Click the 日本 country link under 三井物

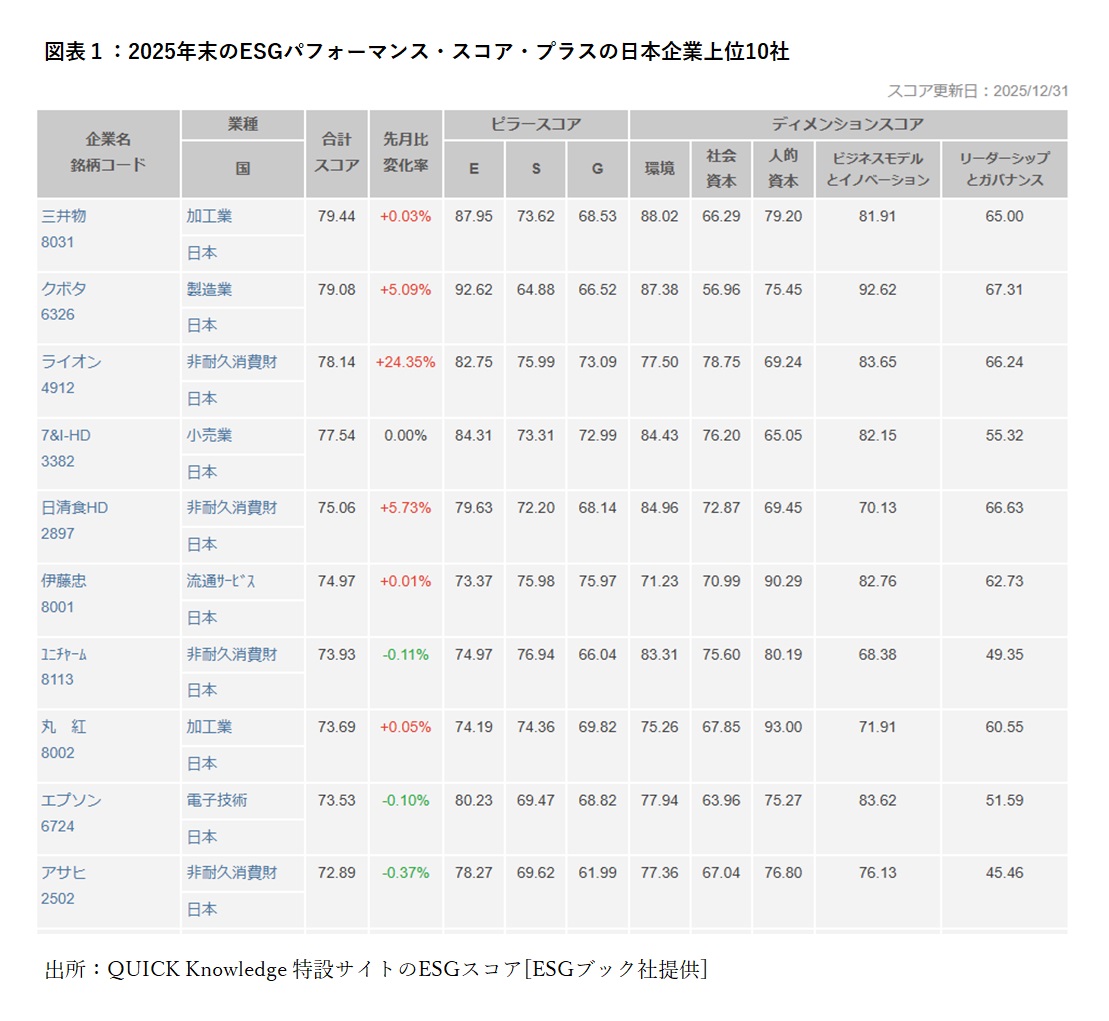[203, 252]
